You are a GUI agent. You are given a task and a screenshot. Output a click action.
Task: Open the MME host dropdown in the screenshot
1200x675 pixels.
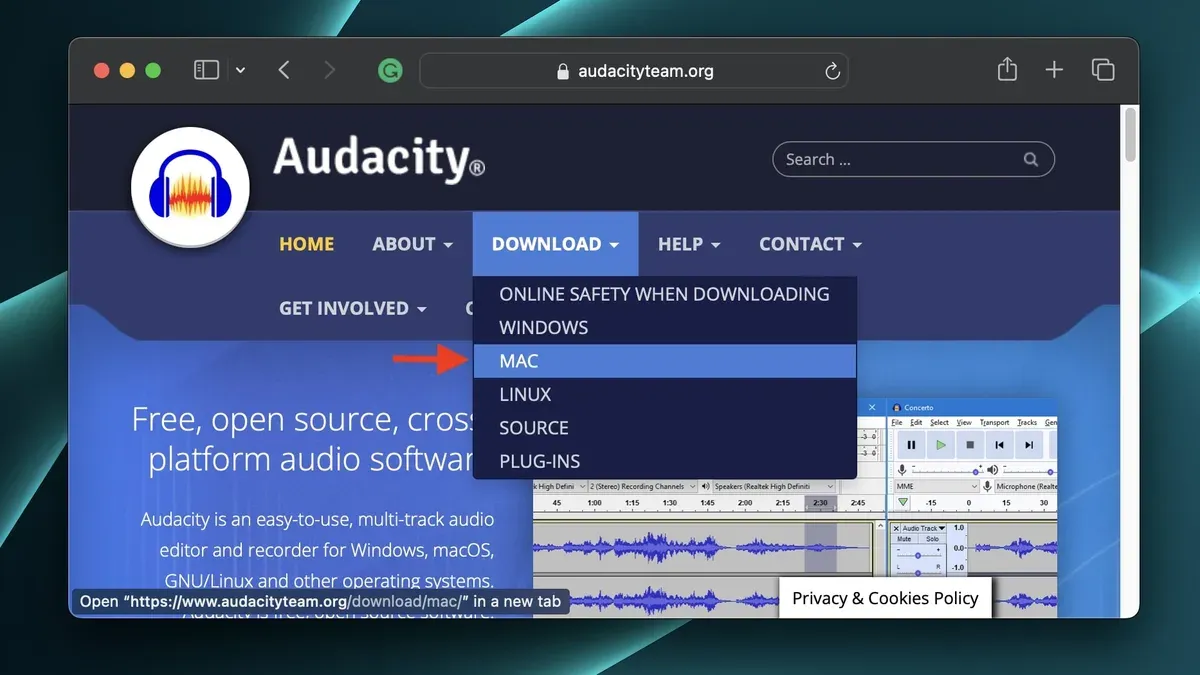(937, 486)
